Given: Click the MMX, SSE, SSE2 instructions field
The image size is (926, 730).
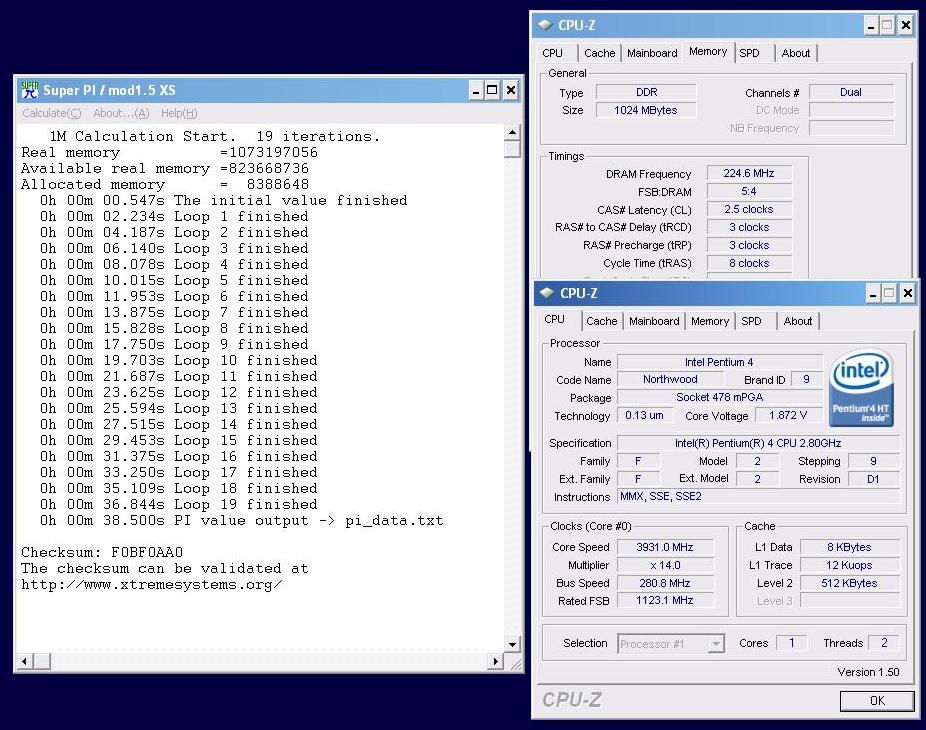Looking at the screenshot, I should 758,497.
